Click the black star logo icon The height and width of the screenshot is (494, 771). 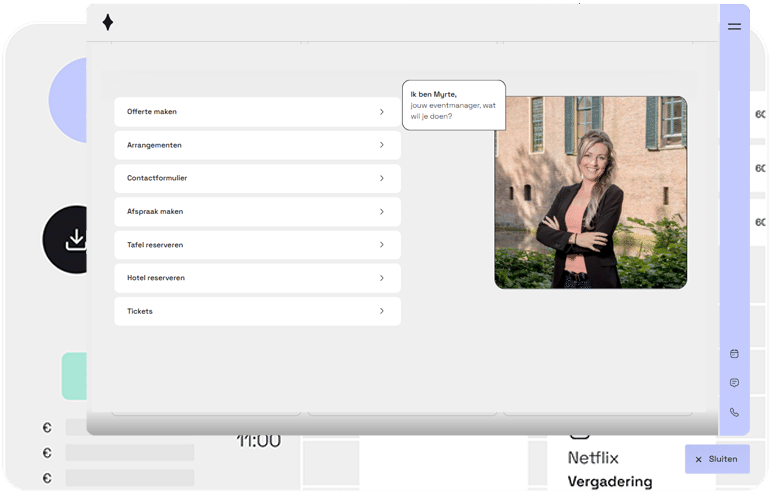[108, 22]
